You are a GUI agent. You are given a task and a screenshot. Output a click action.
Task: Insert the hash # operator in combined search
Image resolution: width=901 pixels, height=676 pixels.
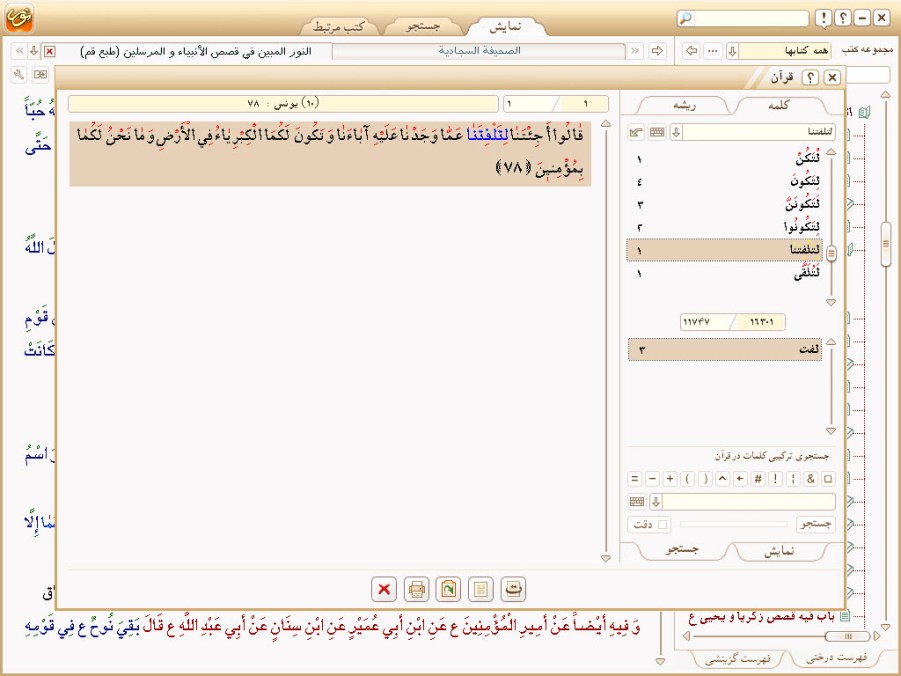click(758, 478)
